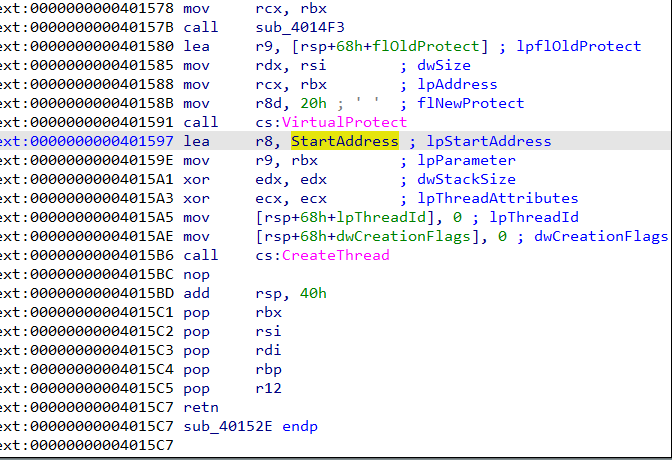Click the VirtualProtect function reference
Viewport: 672px width, 460px height.
tap(344, 122)
